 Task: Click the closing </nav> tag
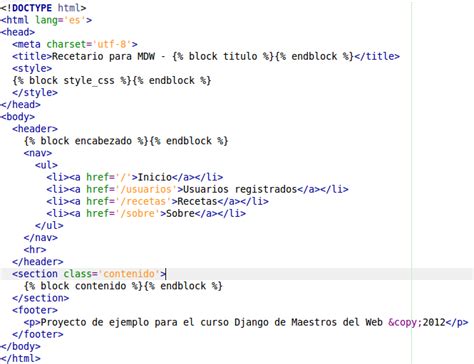[41, 238]
